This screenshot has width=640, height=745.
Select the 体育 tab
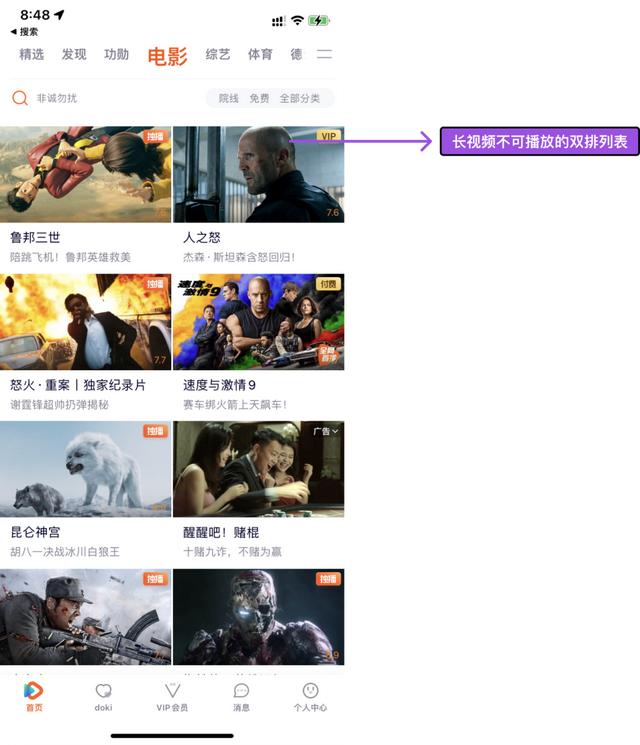pyautogui.click(x=260, y=55)
